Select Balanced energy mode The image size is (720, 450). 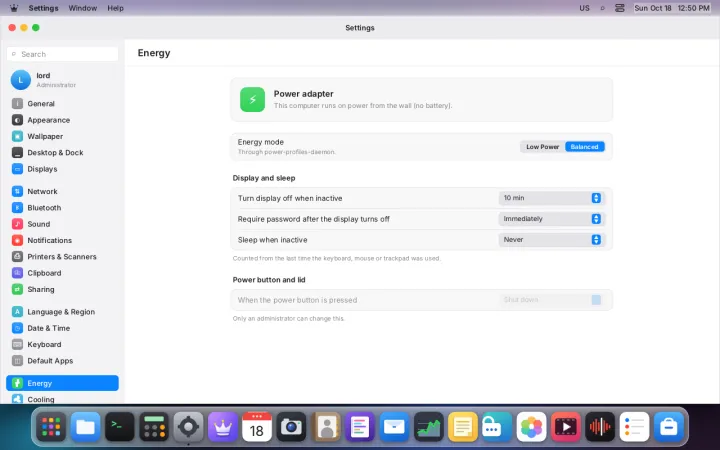585,147
